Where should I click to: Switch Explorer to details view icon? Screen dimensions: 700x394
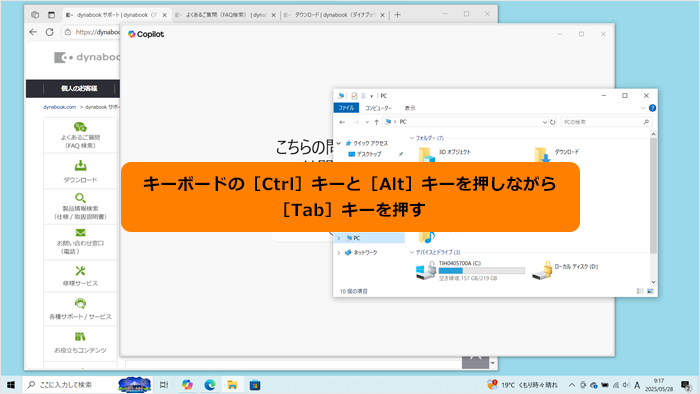640,291
